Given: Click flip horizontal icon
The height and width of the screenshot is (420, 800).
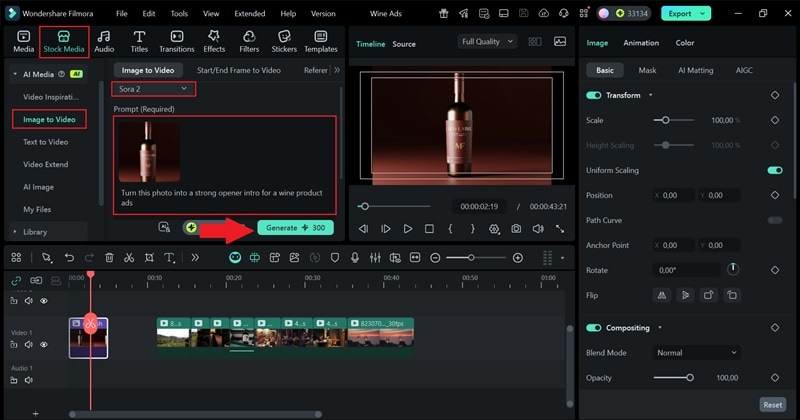Looking at the screenshot, I should [662, 295].
